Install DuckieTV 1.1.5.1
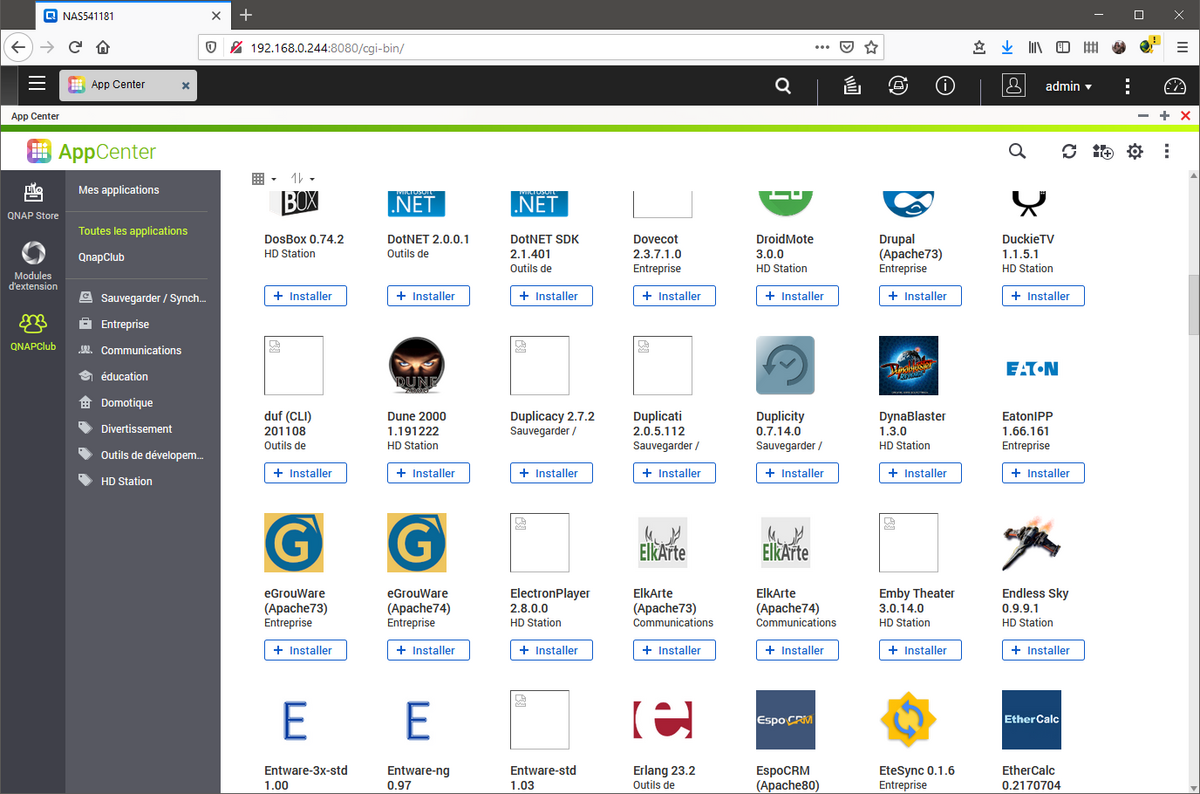 click(x=1043, y=296)
